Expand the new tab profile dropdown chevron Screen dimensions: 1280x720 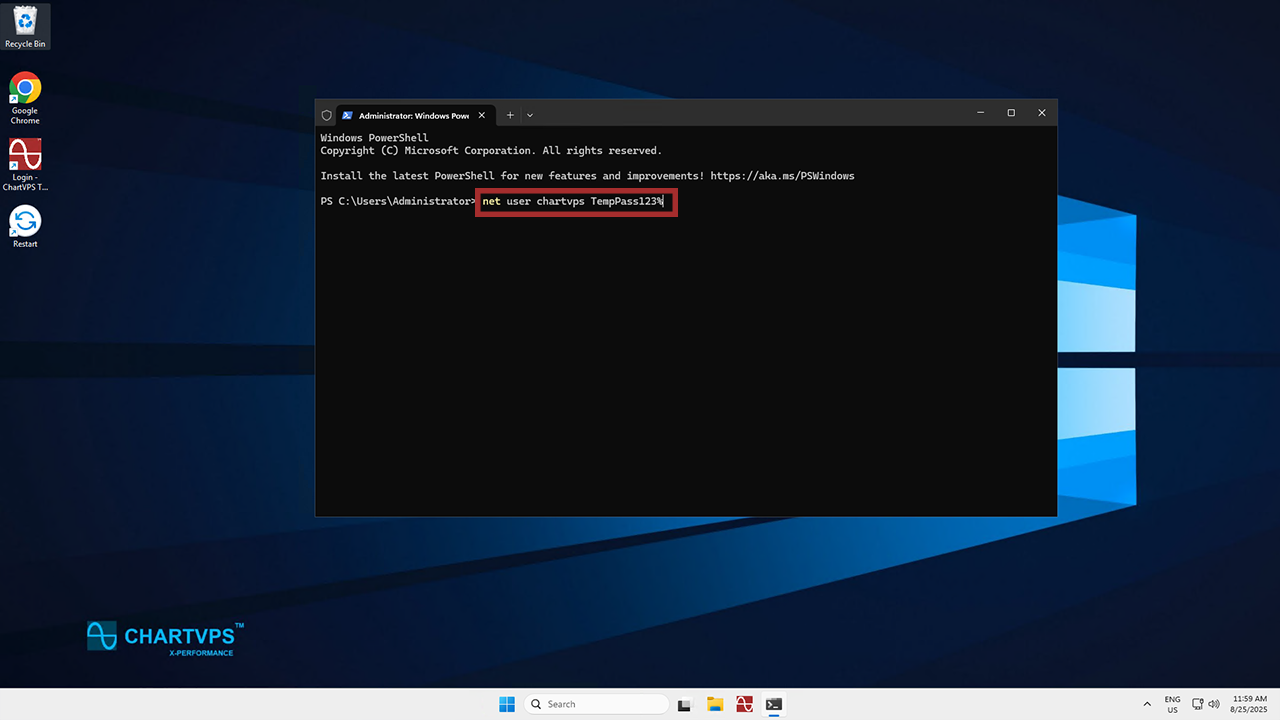click(x=530, y=115)
